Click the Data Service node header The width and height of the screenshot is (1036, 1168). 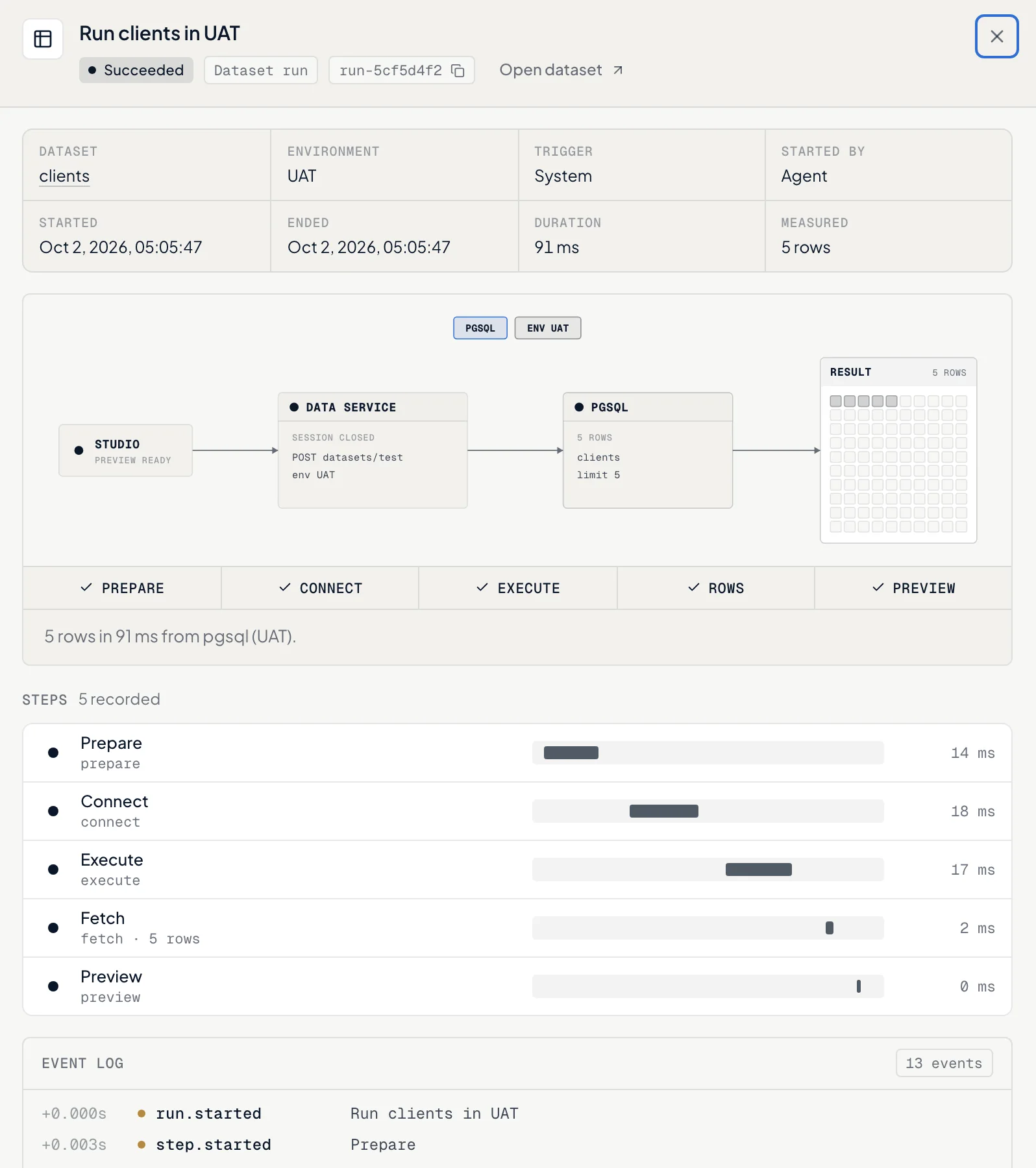tap(373, 407)
